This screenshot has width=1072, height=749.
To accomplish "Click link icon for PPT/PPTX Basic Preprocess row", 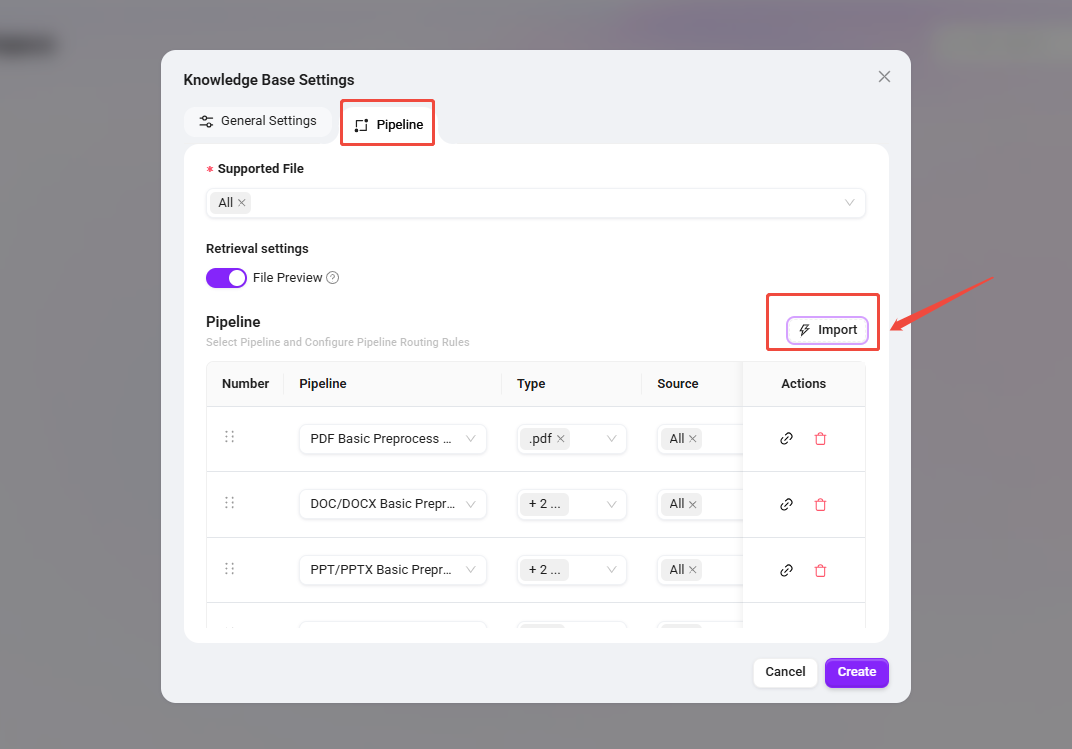I will (x=786, y=570).
